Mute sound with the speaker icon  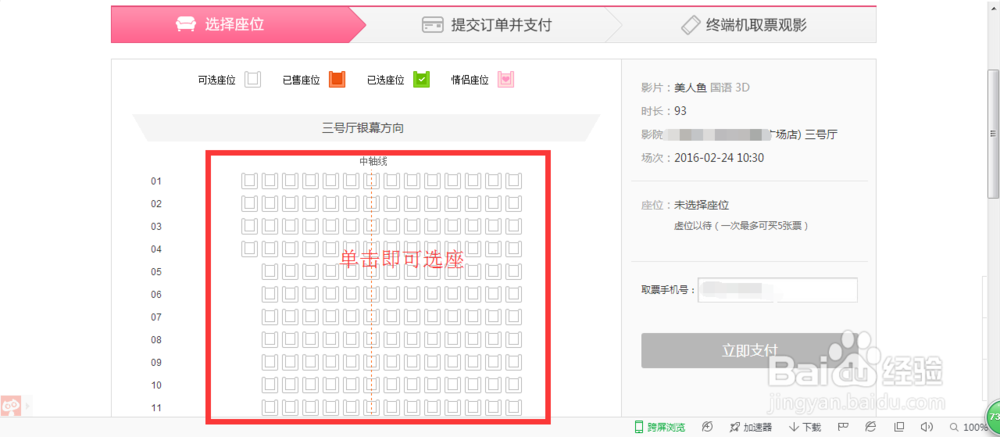927,427
